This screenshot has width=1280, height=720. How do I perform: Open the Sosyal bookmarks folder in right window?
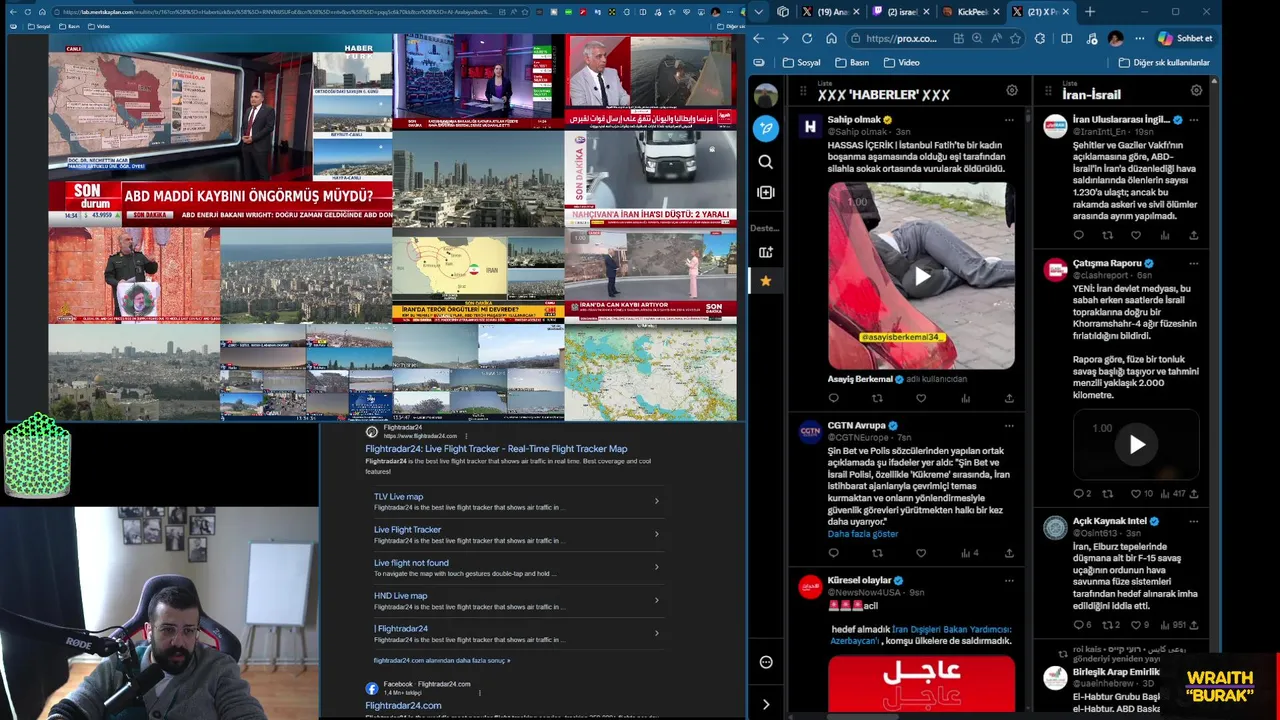click(802, 62)
